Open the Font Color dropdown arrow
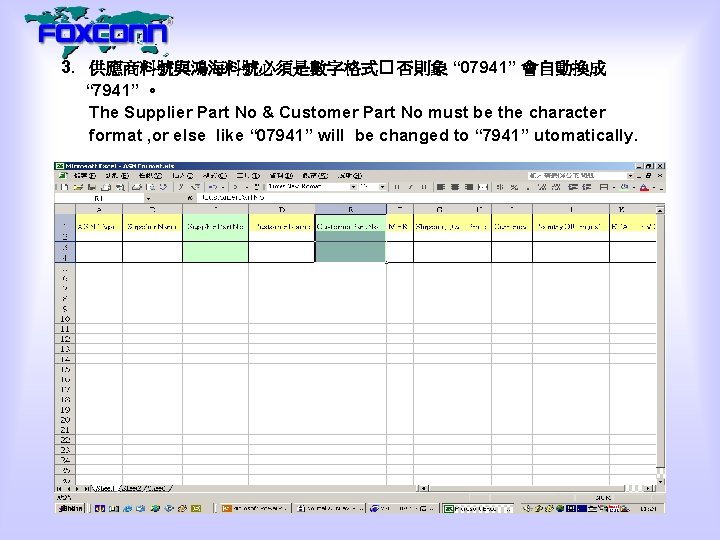Image resolution: width=720 pixels, height=540 pixels. pos(654,187)
